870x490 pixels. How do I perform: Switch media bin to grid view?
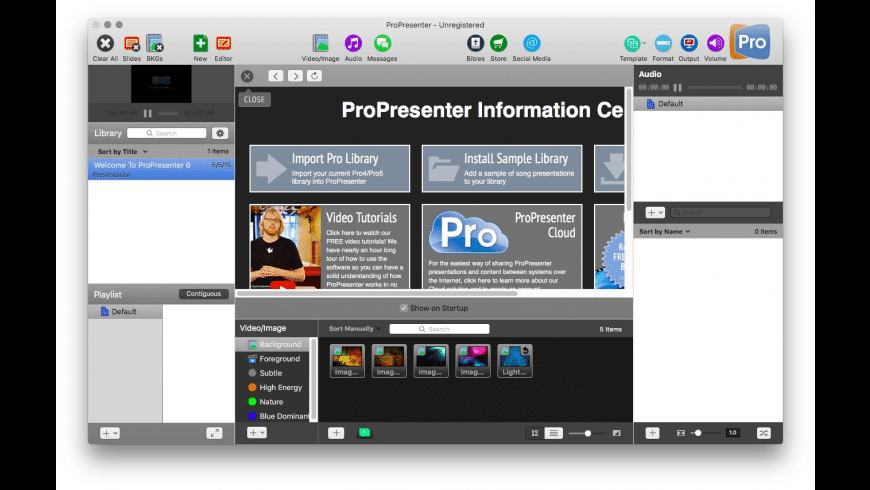[535, 433]
